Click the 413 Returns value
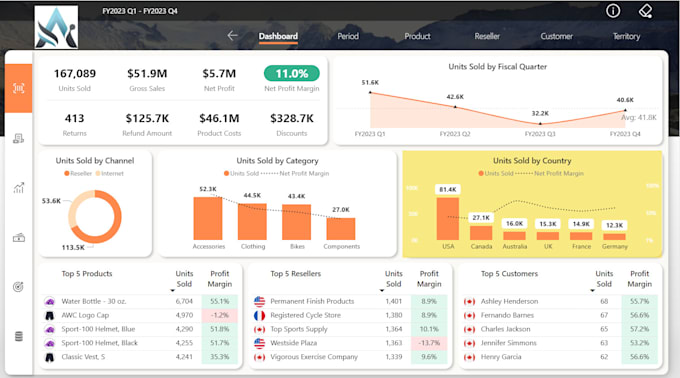This screenshot has height=378, width=680. [x=75, y=118]
